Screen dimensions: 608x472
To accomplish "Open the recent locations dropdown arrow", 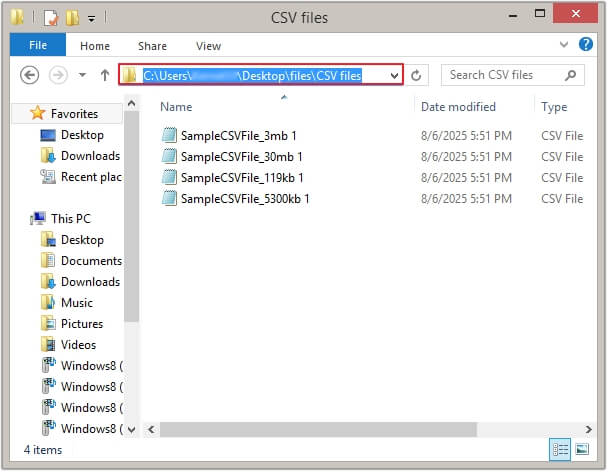I will [x=82, y=75].
